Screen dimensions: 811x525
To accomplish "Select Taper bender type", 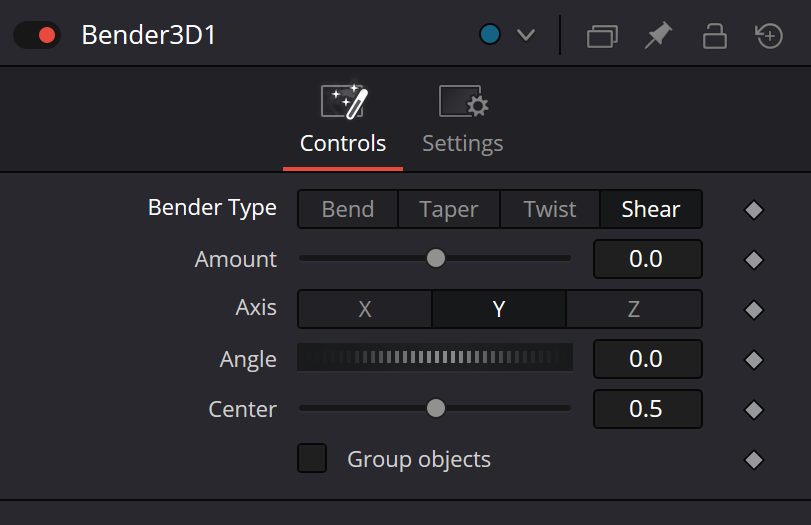I will 448,209.
